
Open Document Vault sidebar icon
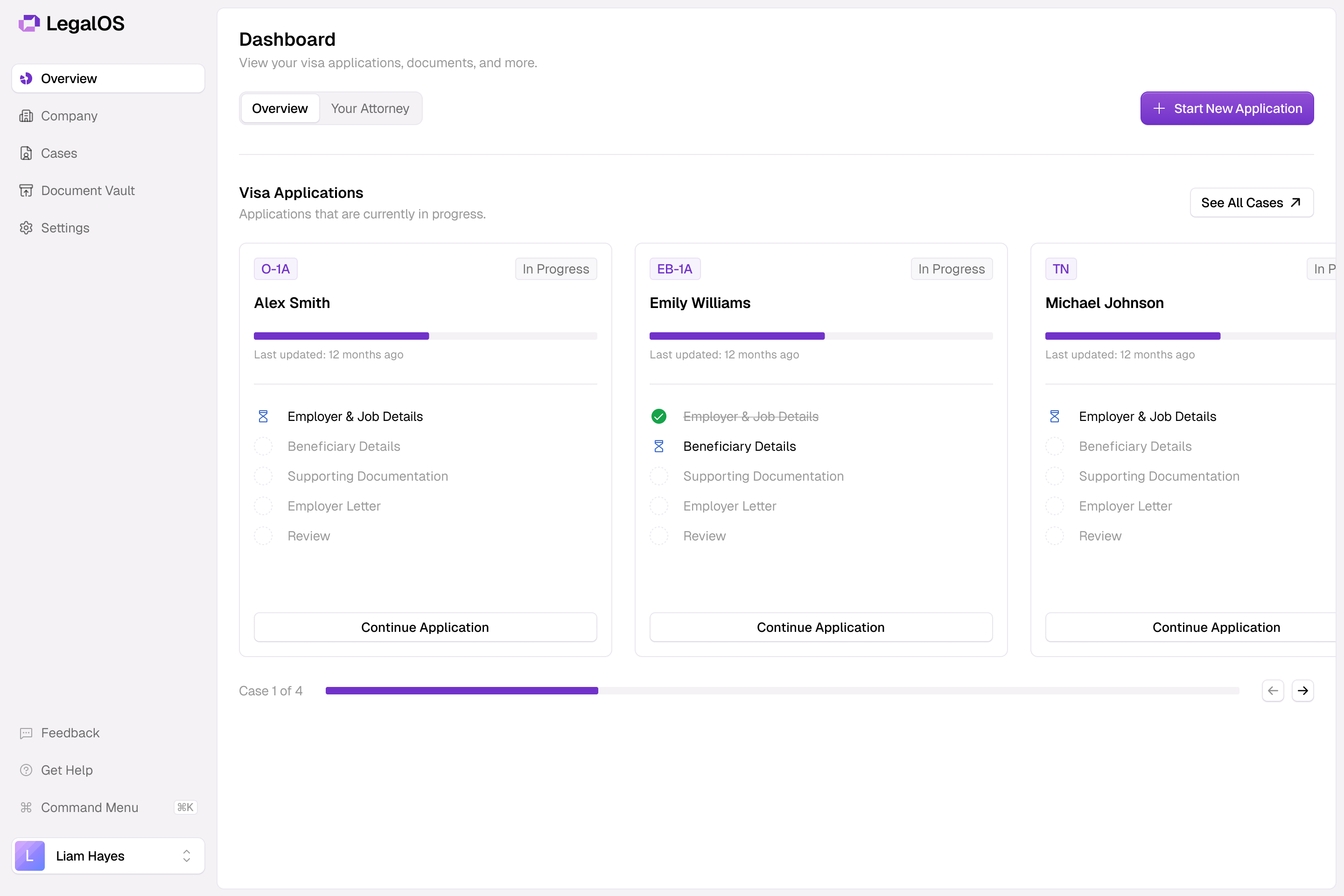pyautogui.click(x=26, y=190)
